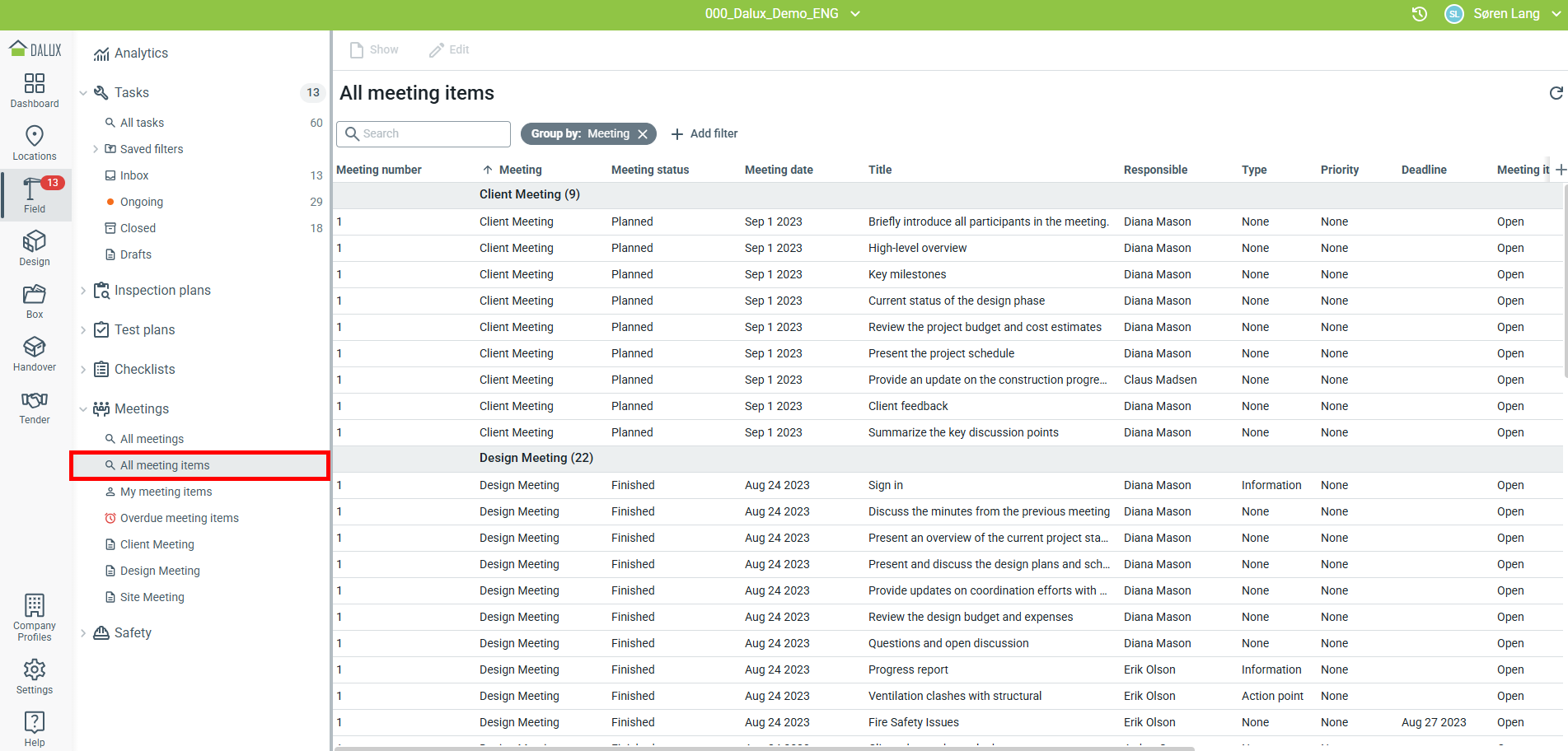
Task: Open the Box folder module
Action: coord(35,301)
